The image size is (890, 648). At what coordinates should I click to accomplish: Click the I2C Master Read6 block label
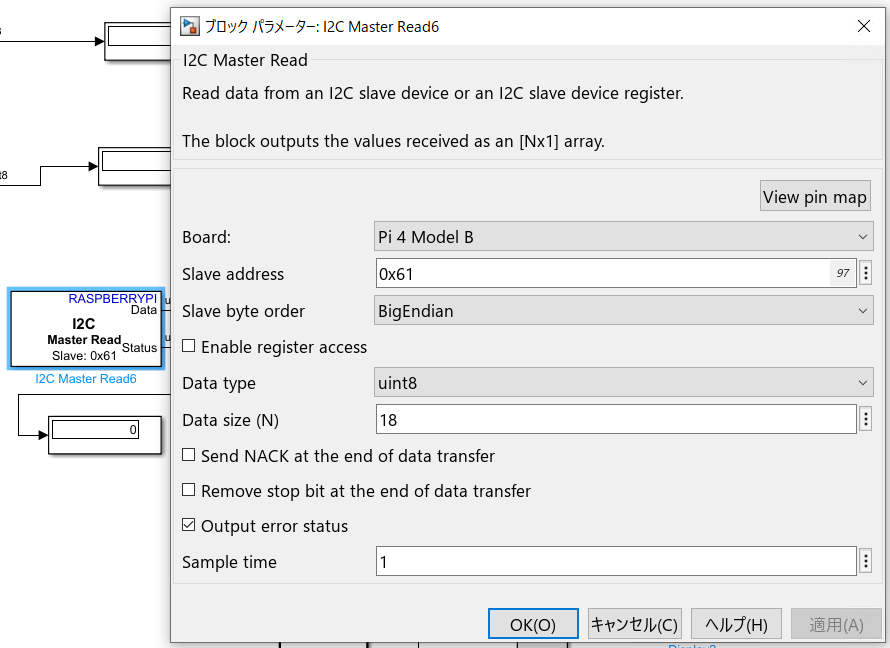tap(86, 378)
